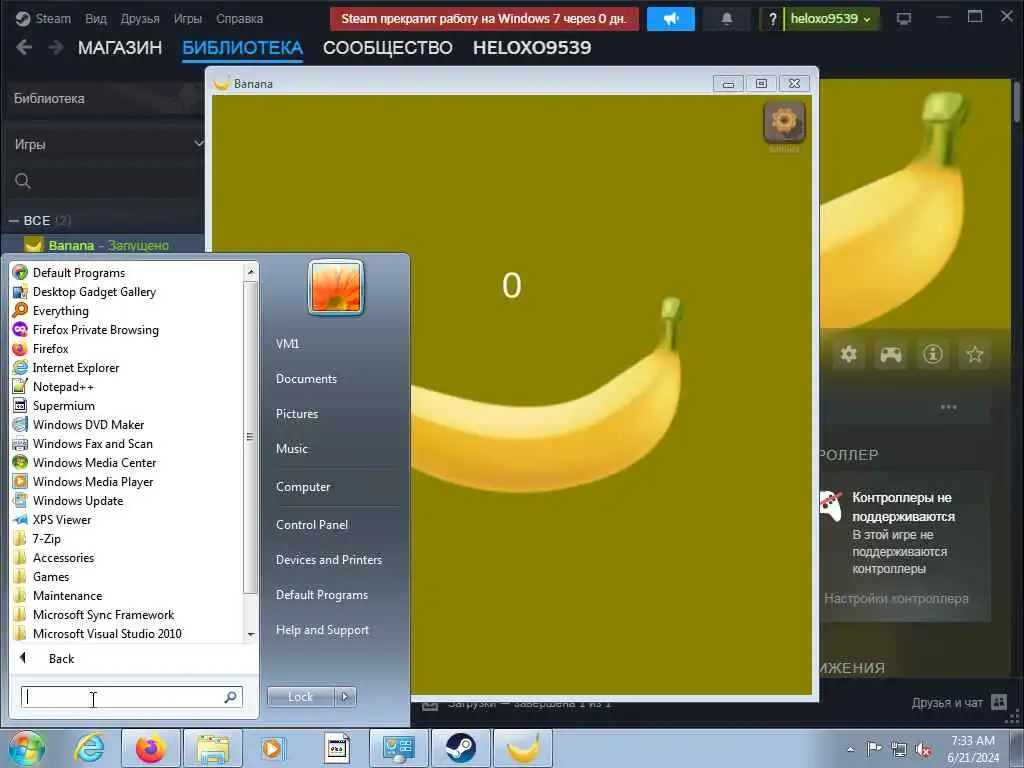Open the Banana game settings gear icon
The image size is (1024, 768).
pyautogui.click(x=784, y=121)
